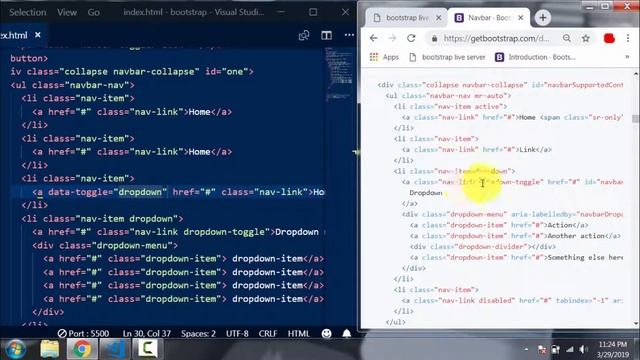Open File Explorer from taskbar

49,349
